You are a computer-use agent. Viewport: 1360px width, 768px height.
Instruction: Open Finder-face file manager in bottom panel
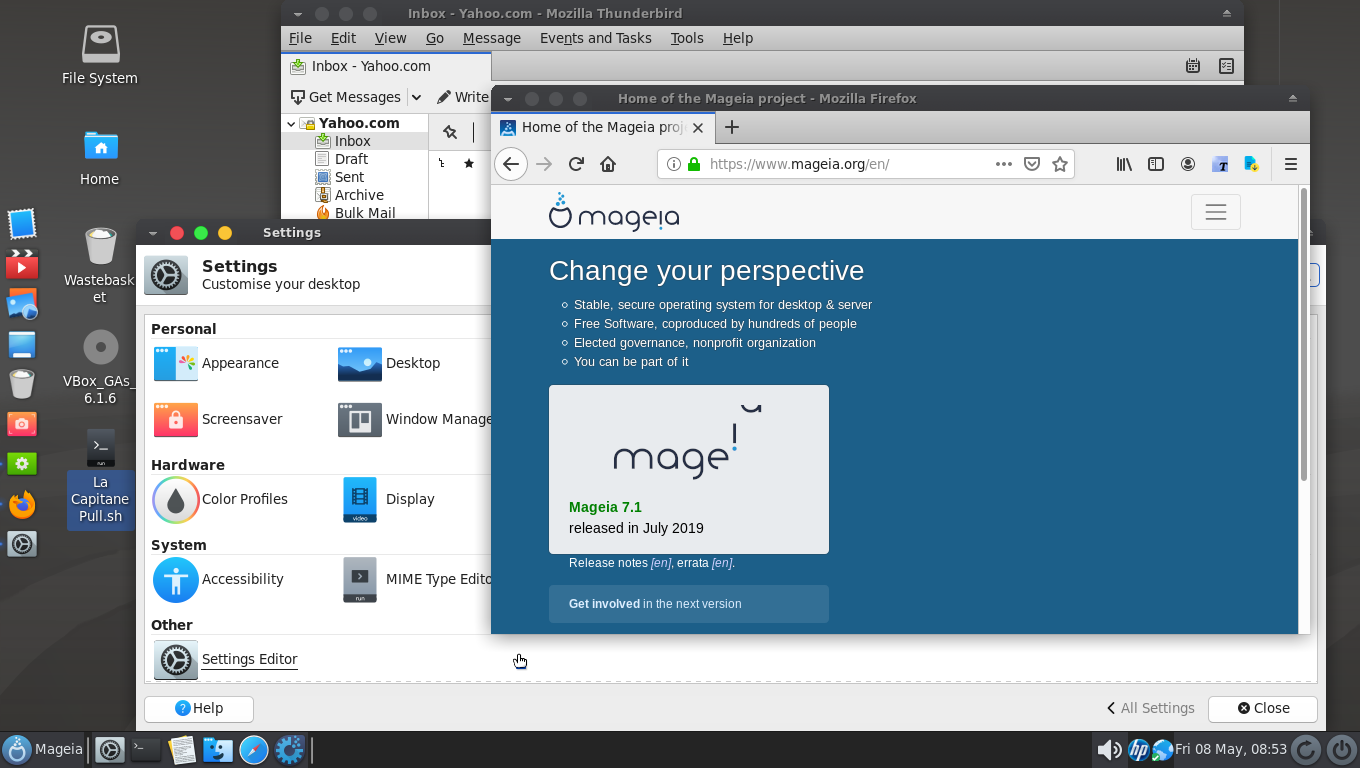tap(218, 749)
